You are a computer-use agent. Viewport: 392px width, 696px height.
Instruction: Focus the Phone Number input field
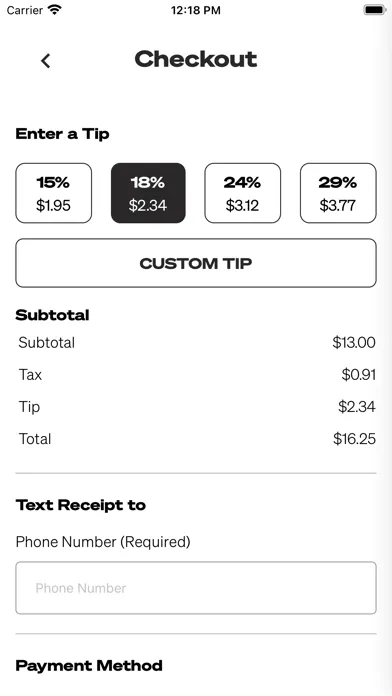(196, 588)
